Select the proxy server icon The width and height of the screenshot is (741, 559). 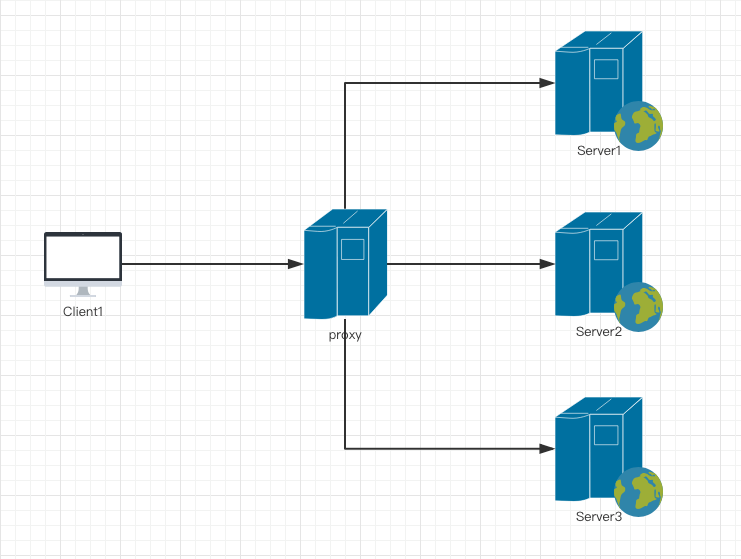(x=345, y=264)
